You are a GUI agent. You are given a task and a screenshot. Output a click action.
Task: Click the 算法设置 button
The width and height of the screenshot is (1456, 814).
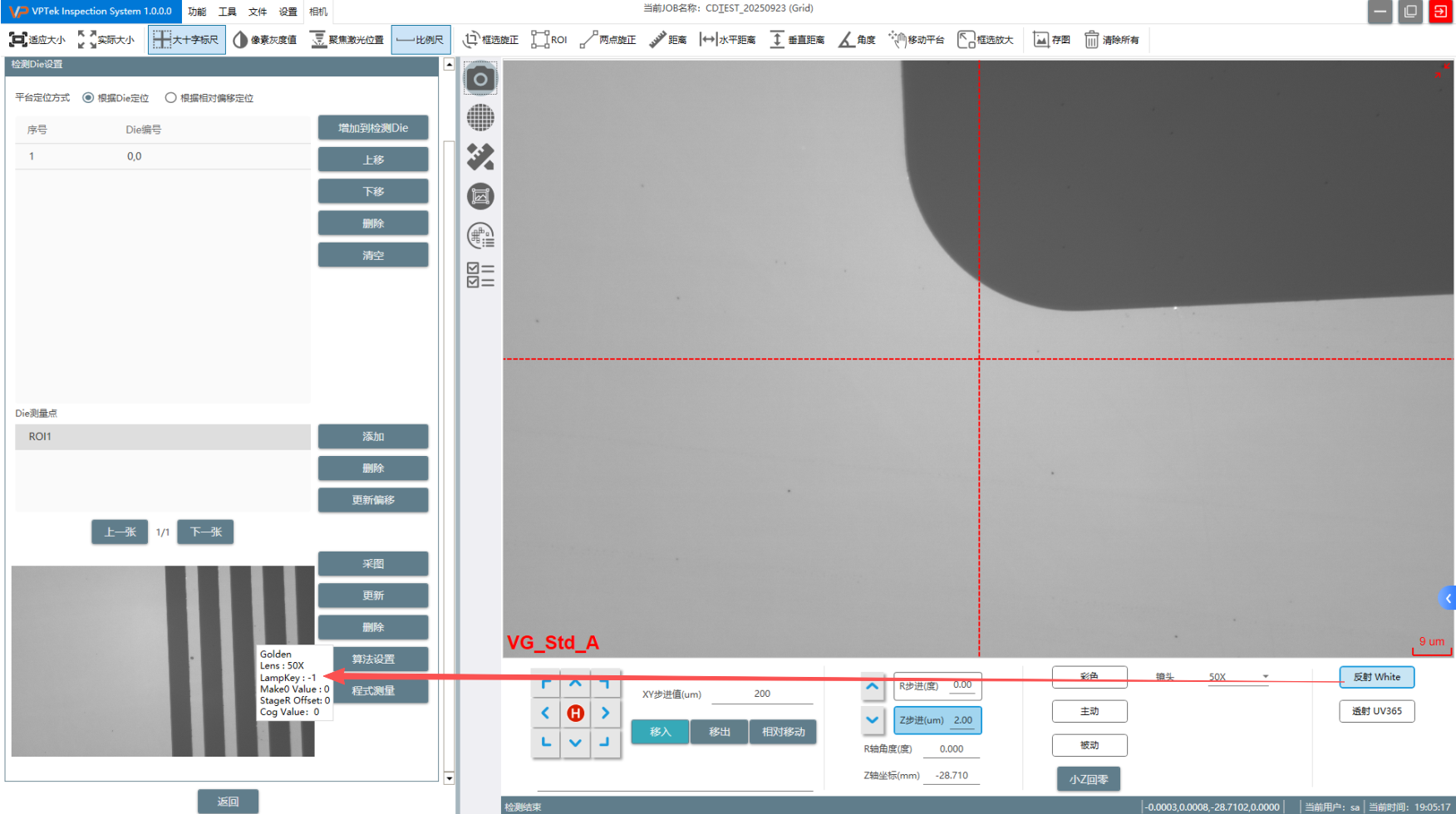(x=372, y=659)
